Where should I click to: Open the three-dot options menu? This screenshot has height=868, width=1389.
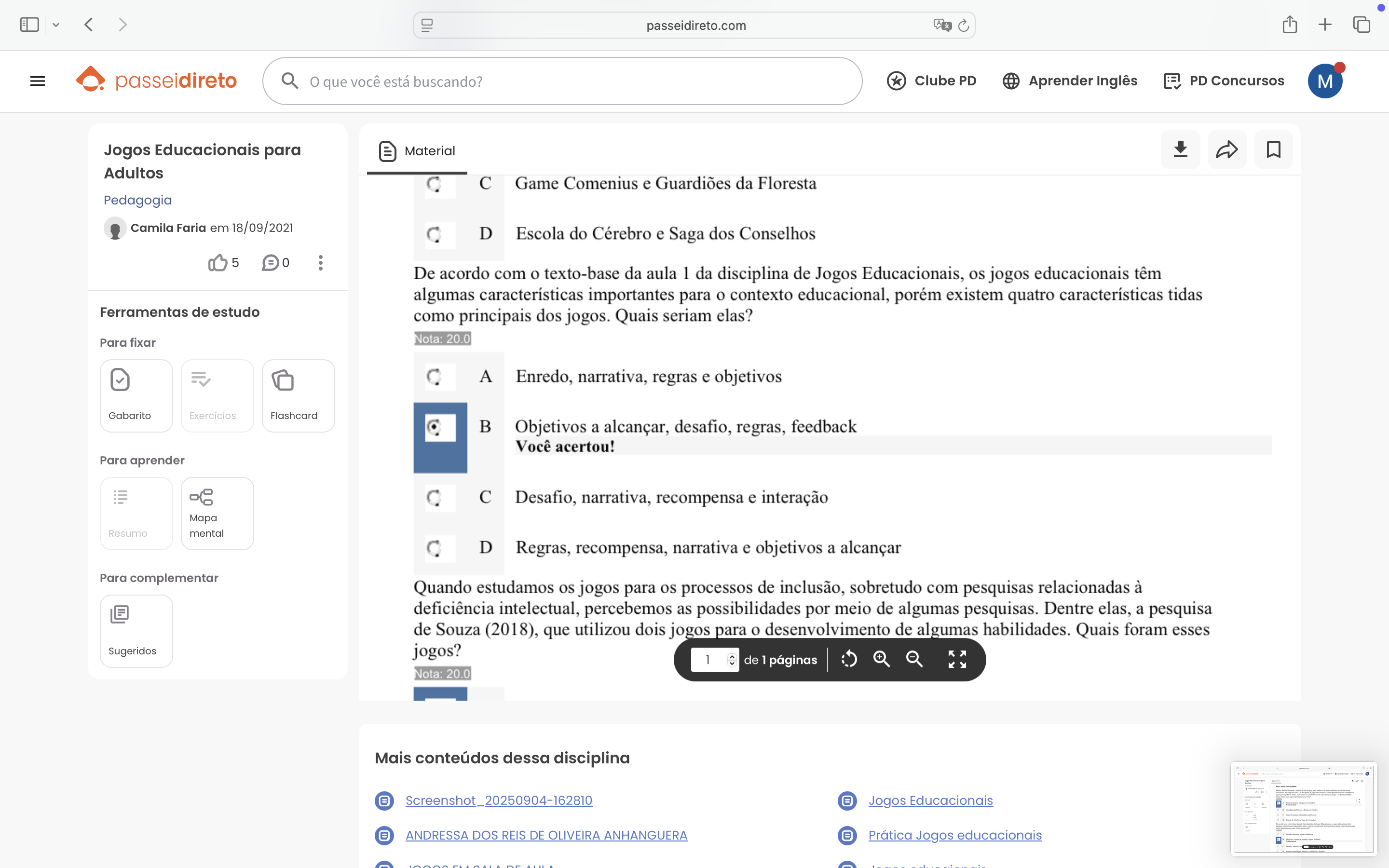point(320,263)
